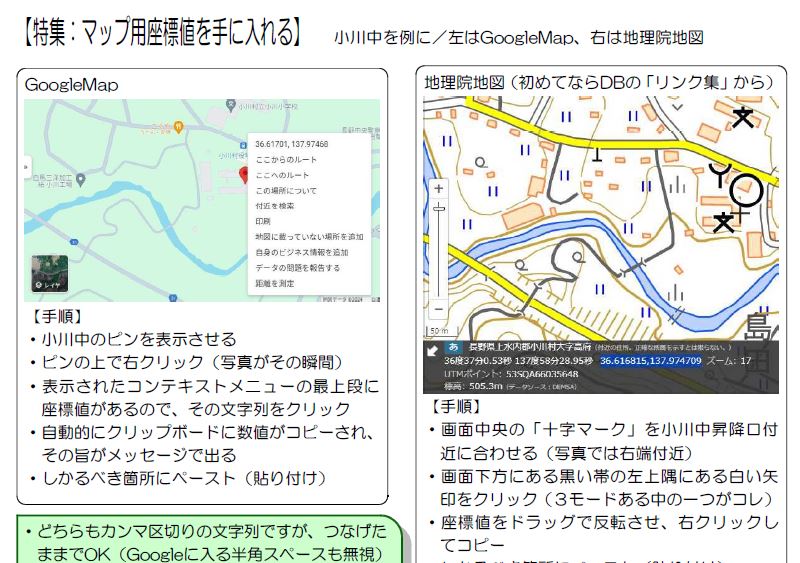Viewport: 800px width, 563px height.
Task: Click the orange restaurant marker on Google map
Action: click(x=178, y=127)
